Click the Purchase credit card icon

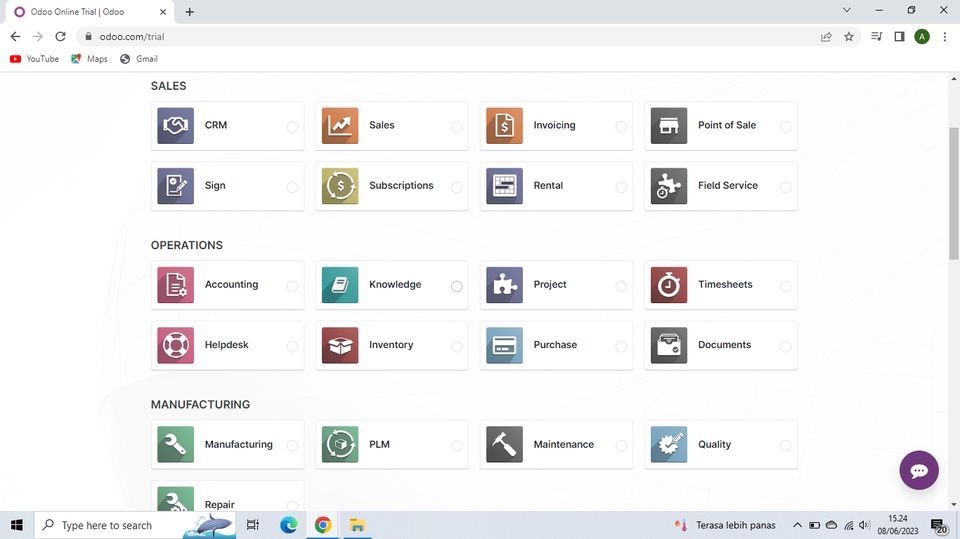tap(504, 345)
